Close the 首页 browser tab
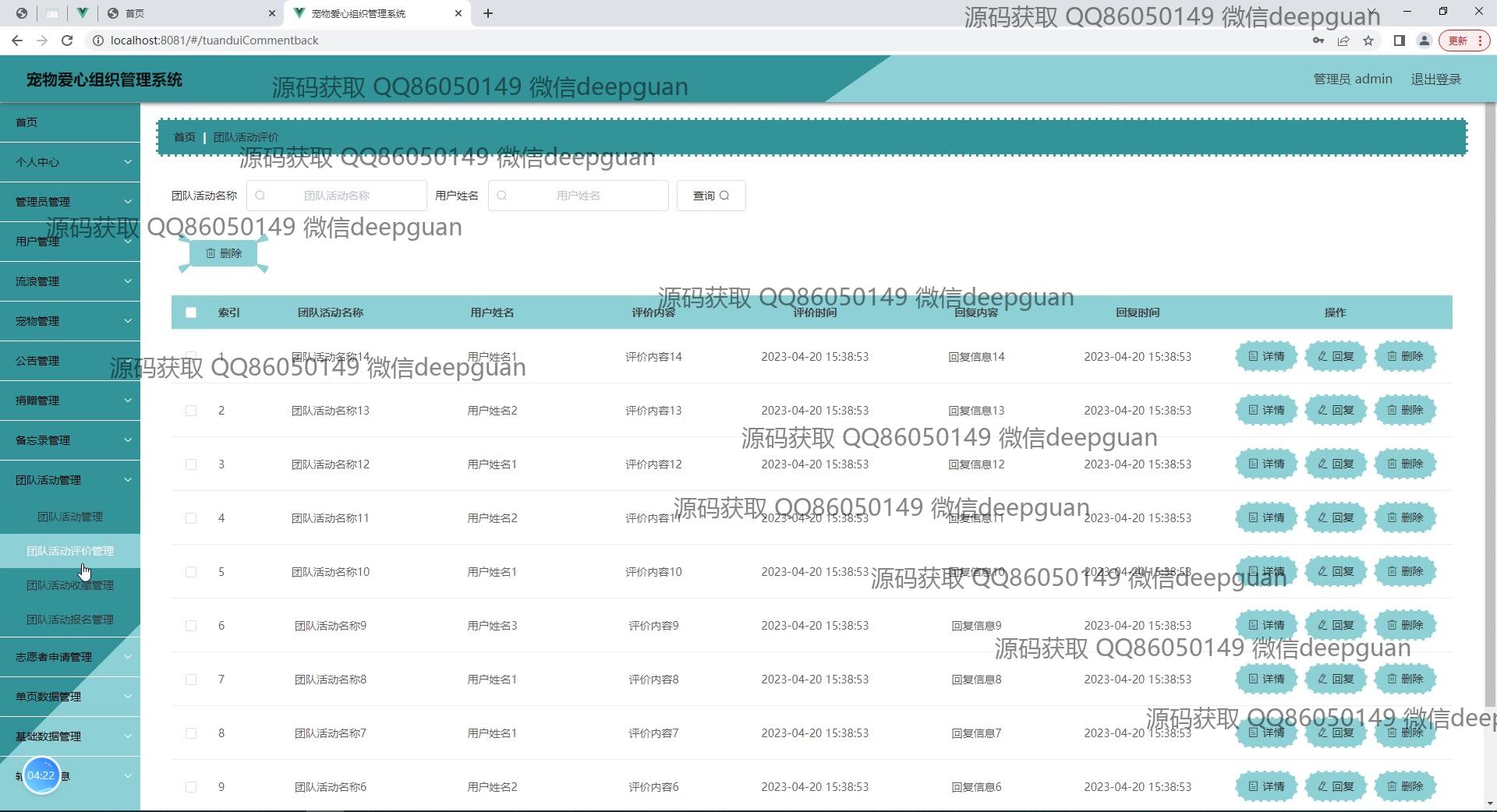 pos(271,13)
